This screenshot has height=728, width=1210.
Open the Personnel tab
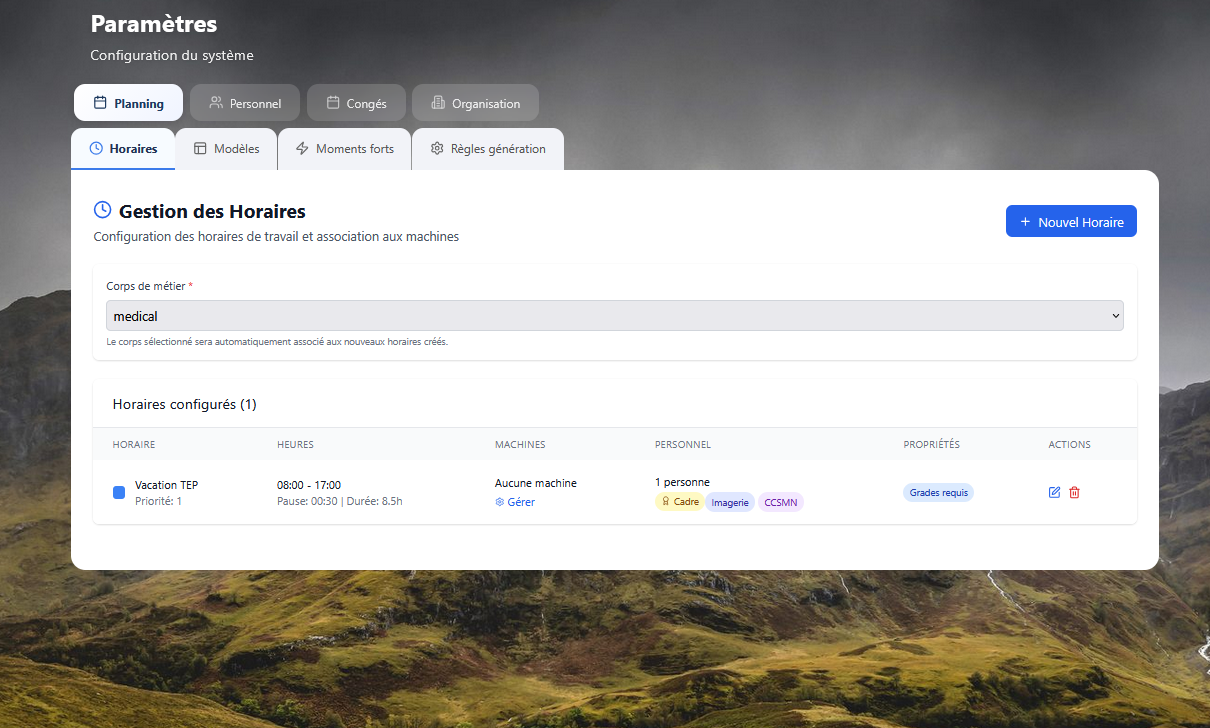(x=245, y=103)
